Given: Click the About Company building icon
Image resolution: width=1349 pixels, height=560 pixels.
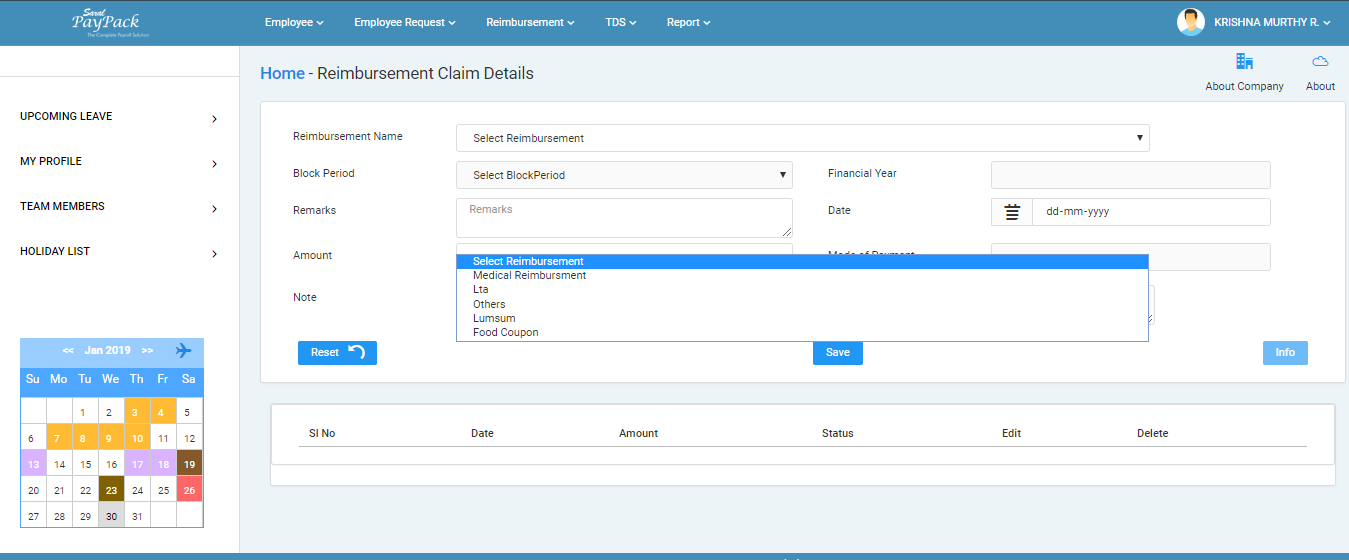Looking at the screenshot, I should tap(1244, 62).
